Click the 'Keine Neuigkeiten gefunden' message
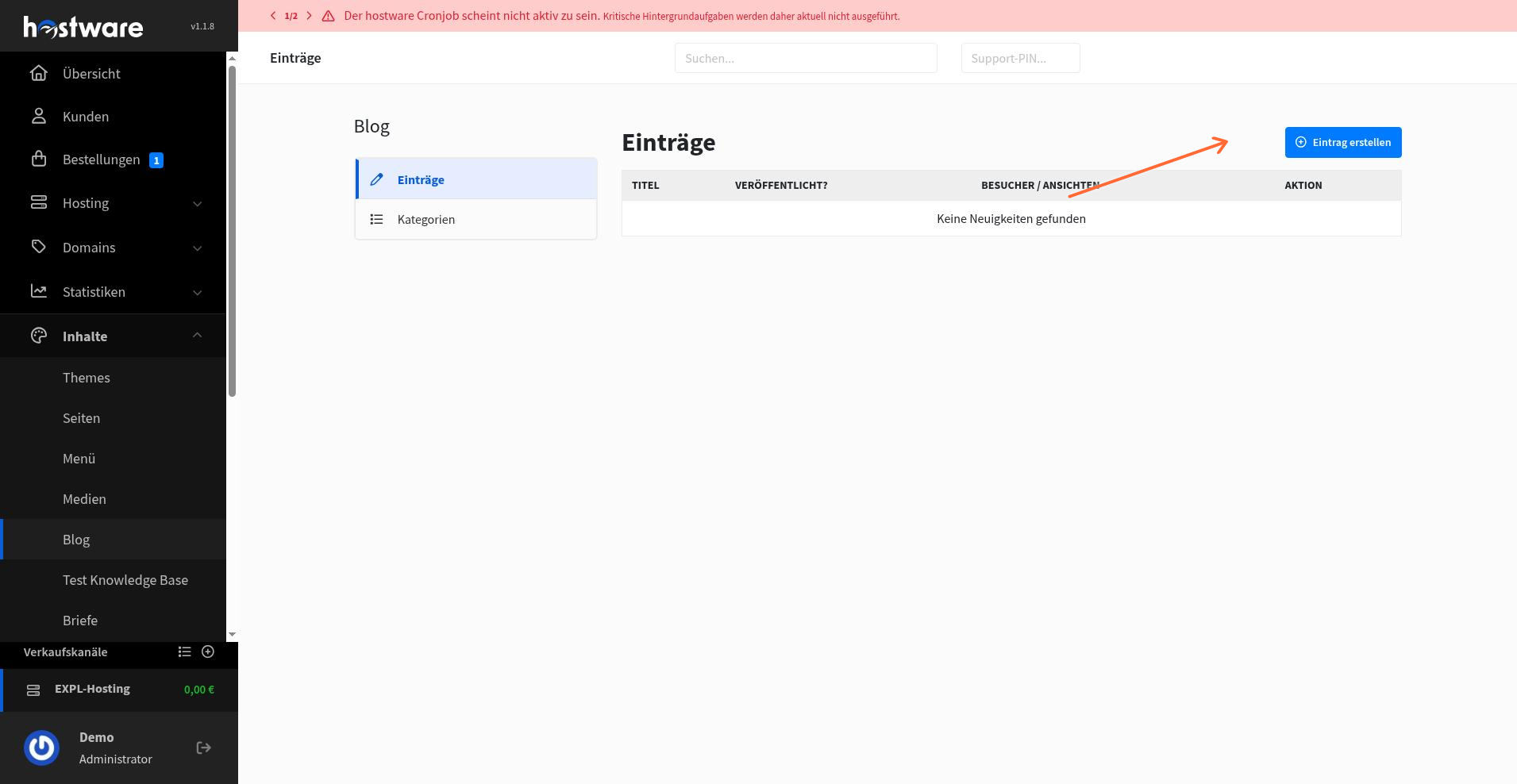The image size is (1517, 784). [1011, 218]
